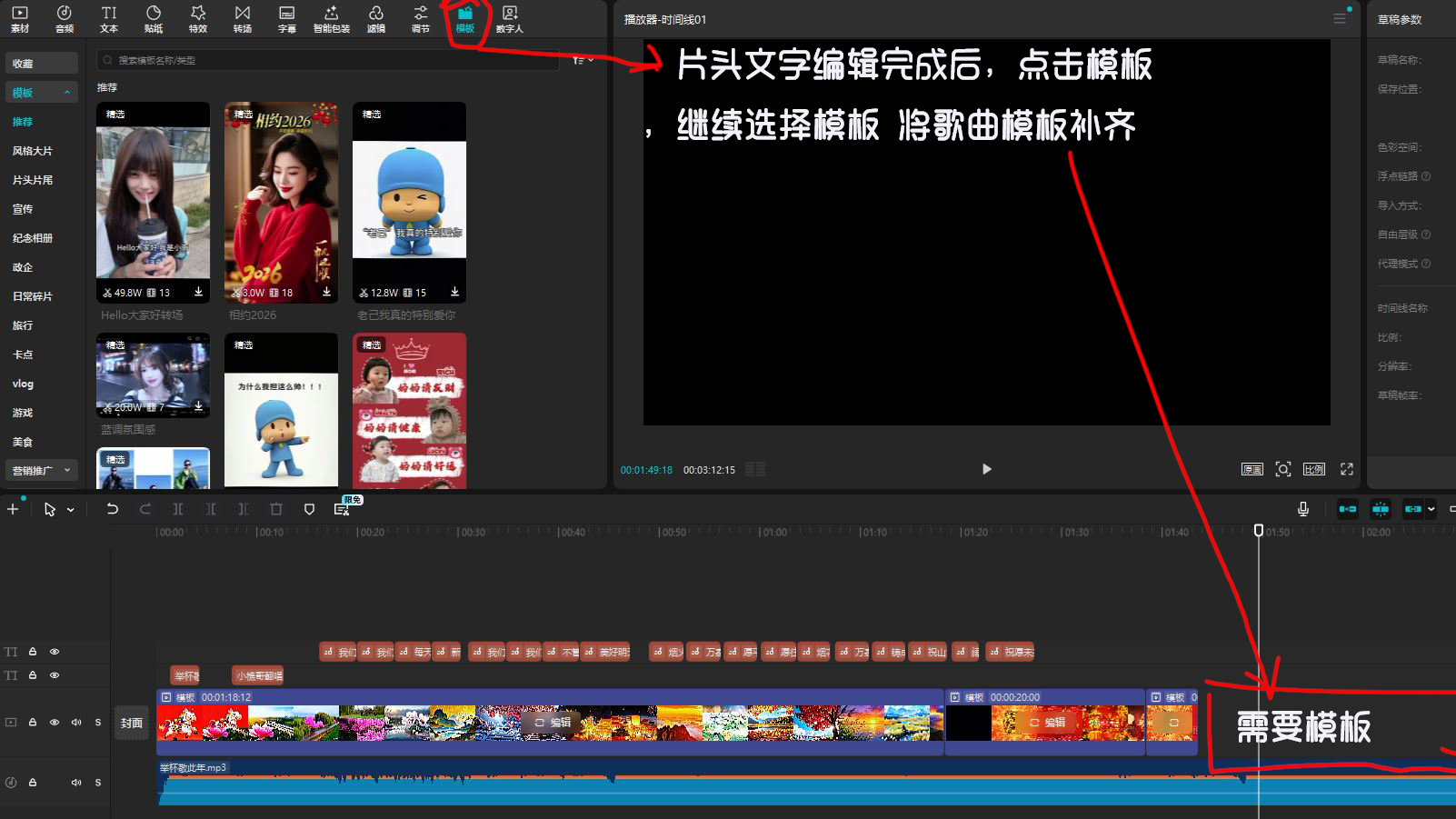
Task: Click the undo arrow in timeline toolbar
Action: [x=113, y=509]
